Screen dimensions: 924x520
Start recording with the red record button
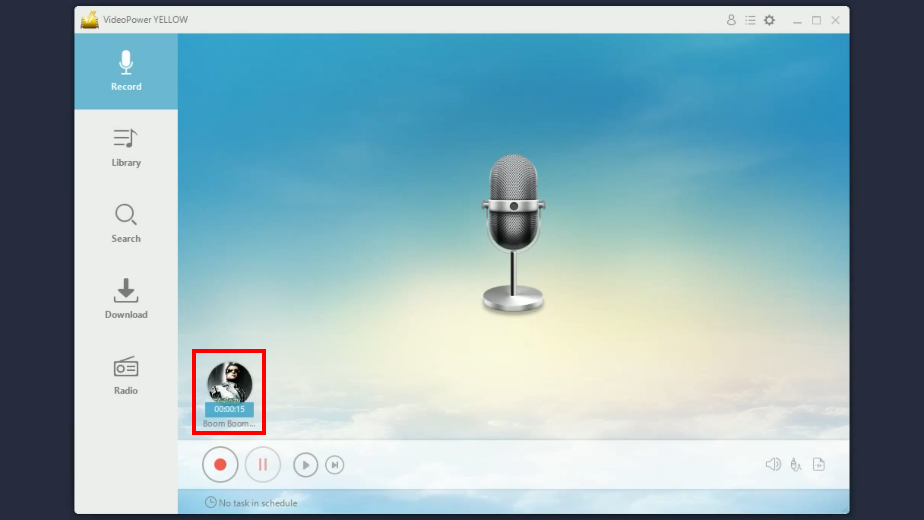pos(220,465)
